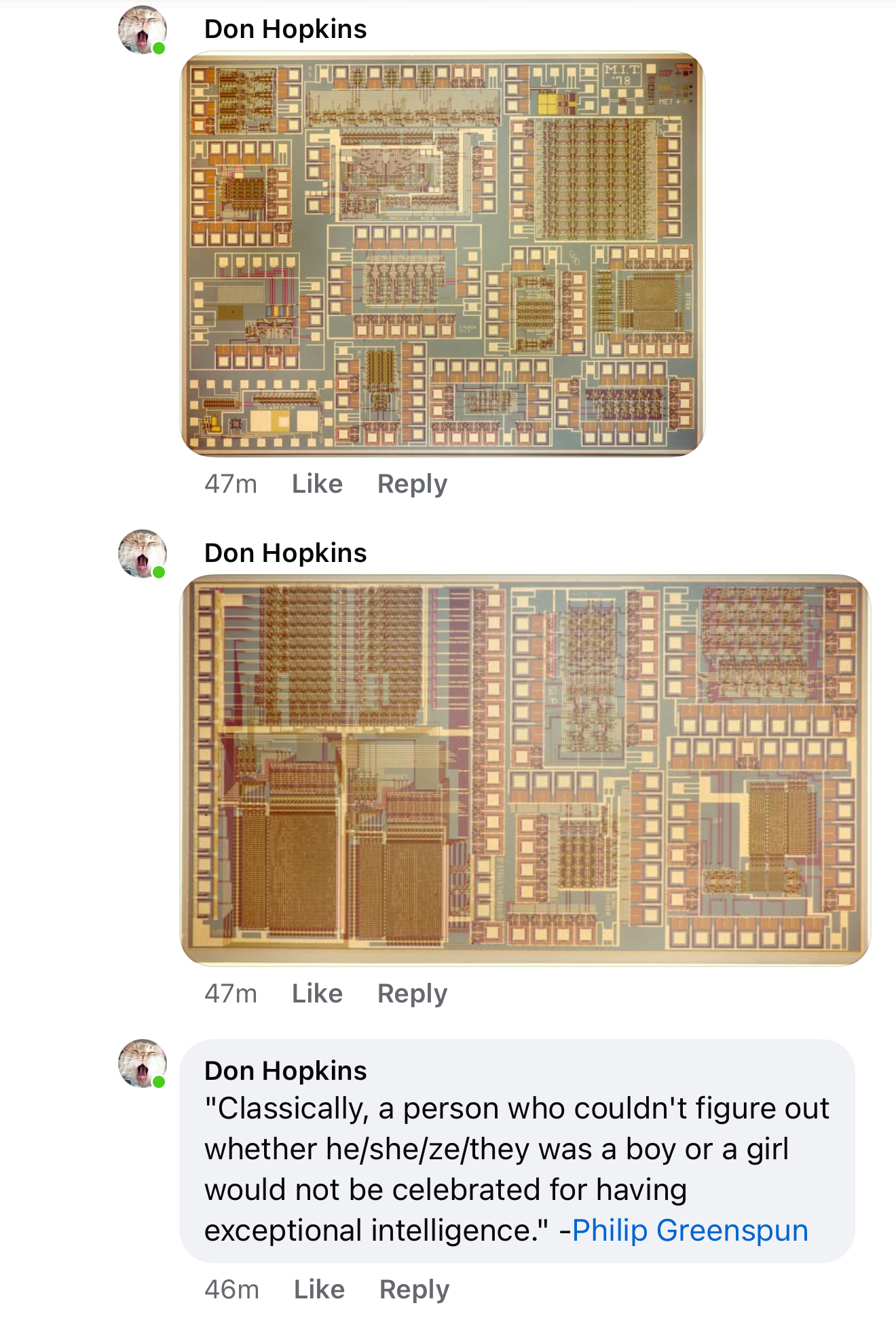Select the "Classically, a person" quote text
This screenshot has height=1333, width=896.
[517, 1169]
